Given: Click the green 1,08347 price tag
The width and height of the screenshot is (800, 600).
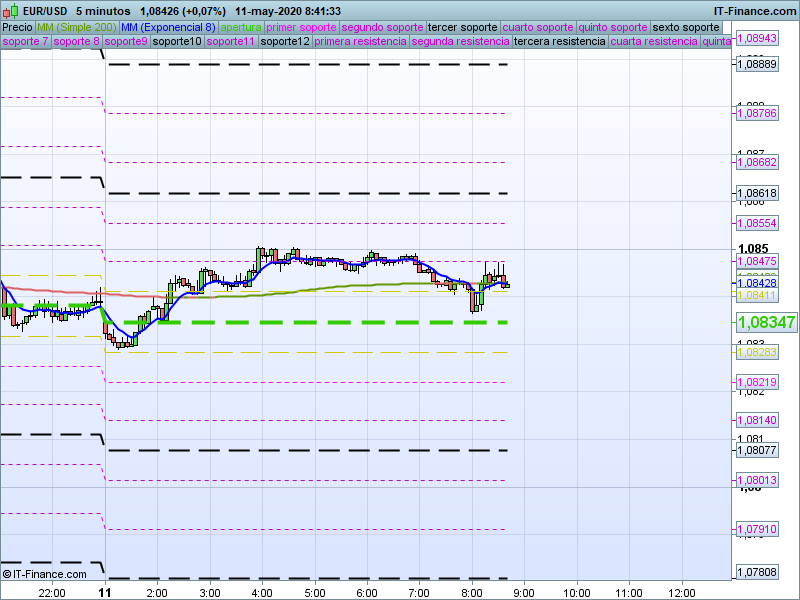Looking at the screenshot, I should click(x=766, y=323).
